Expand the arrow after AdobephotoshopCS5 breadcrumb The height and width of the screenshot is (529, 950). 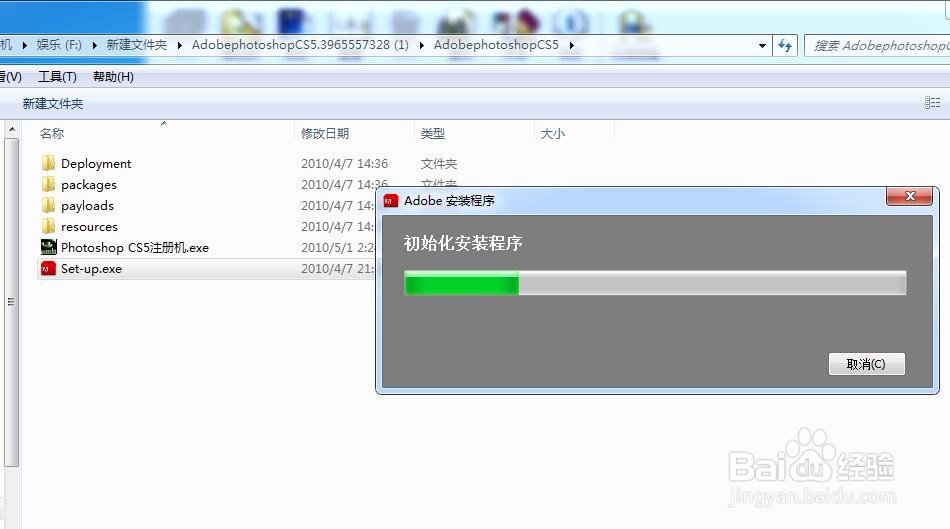coord(571,45)
